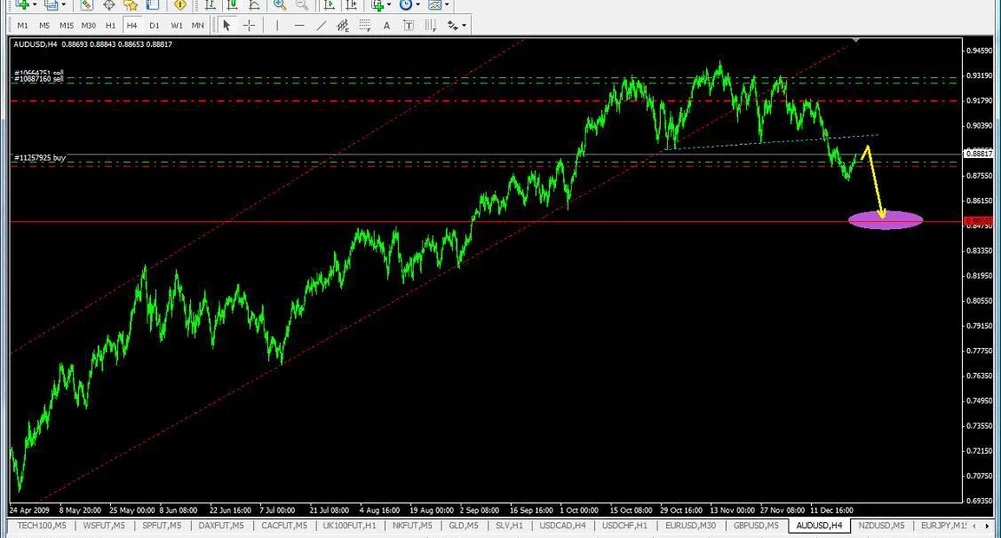Image resolution: width=1001 pixels, height=538 pixels.
Task: Switch to the GLD,M5 chart tab
Action: point(463,525)
